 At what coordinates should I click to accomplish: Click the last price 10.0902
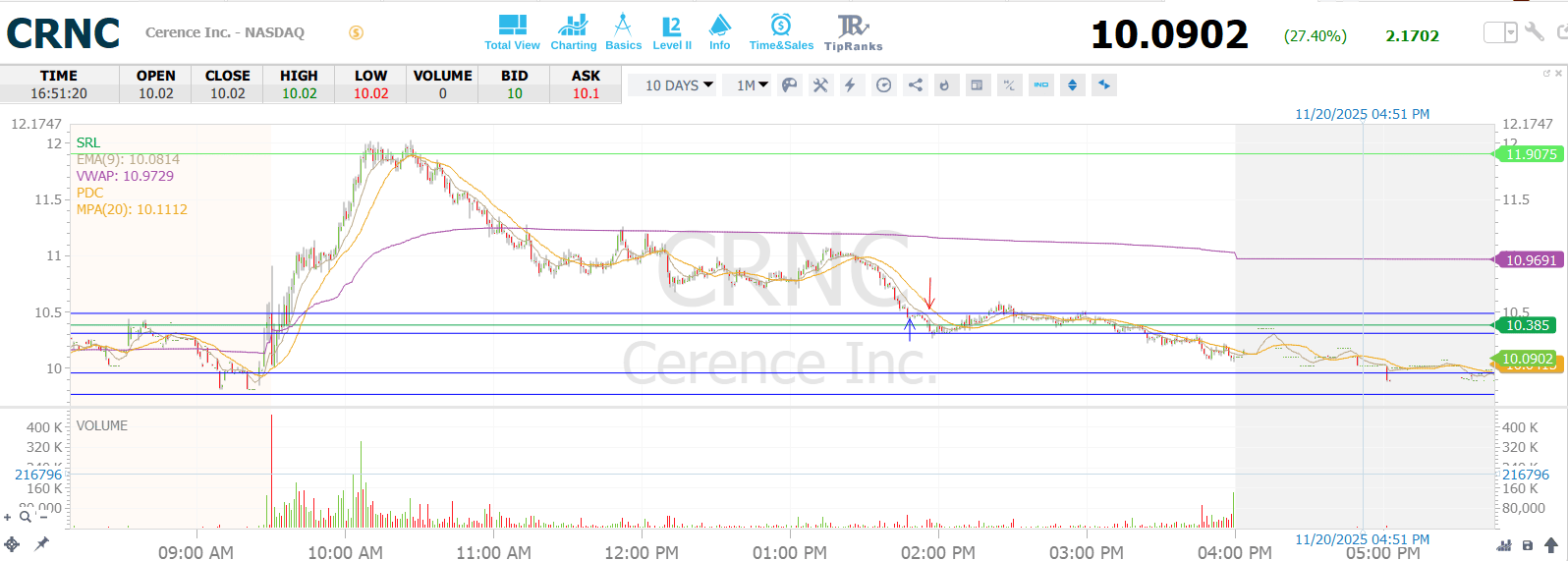point(1169,35)
